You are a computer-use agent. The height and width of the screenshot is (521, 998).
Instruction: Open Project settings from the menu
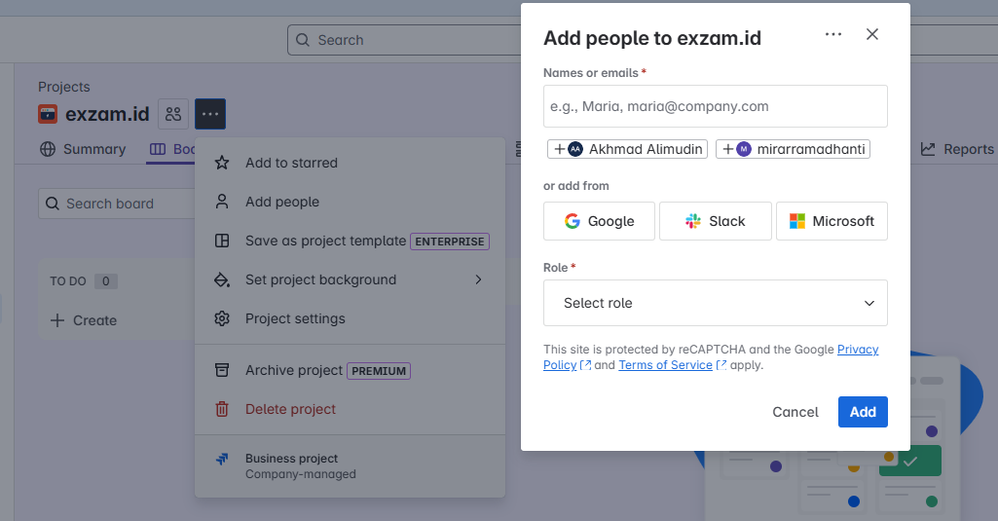click(x=350, y=319)
